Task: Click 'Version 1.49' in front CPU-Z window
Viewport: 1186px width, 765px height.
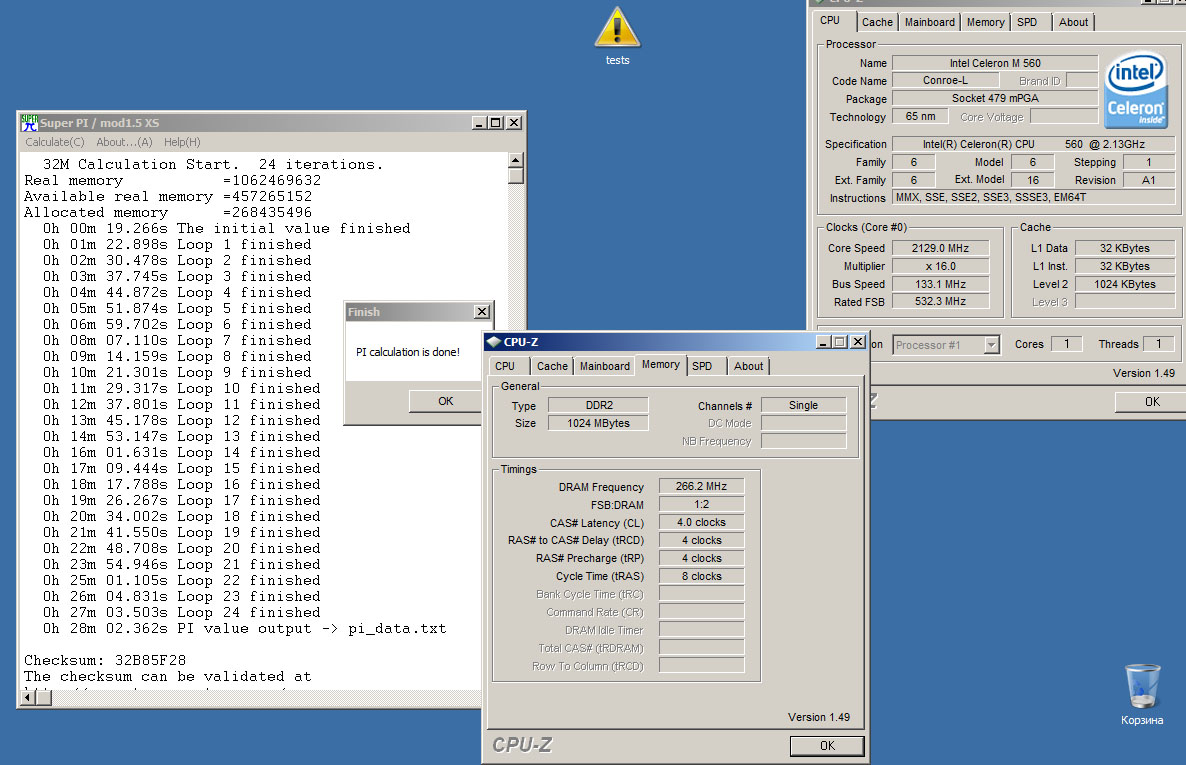Action: (818, 717)
